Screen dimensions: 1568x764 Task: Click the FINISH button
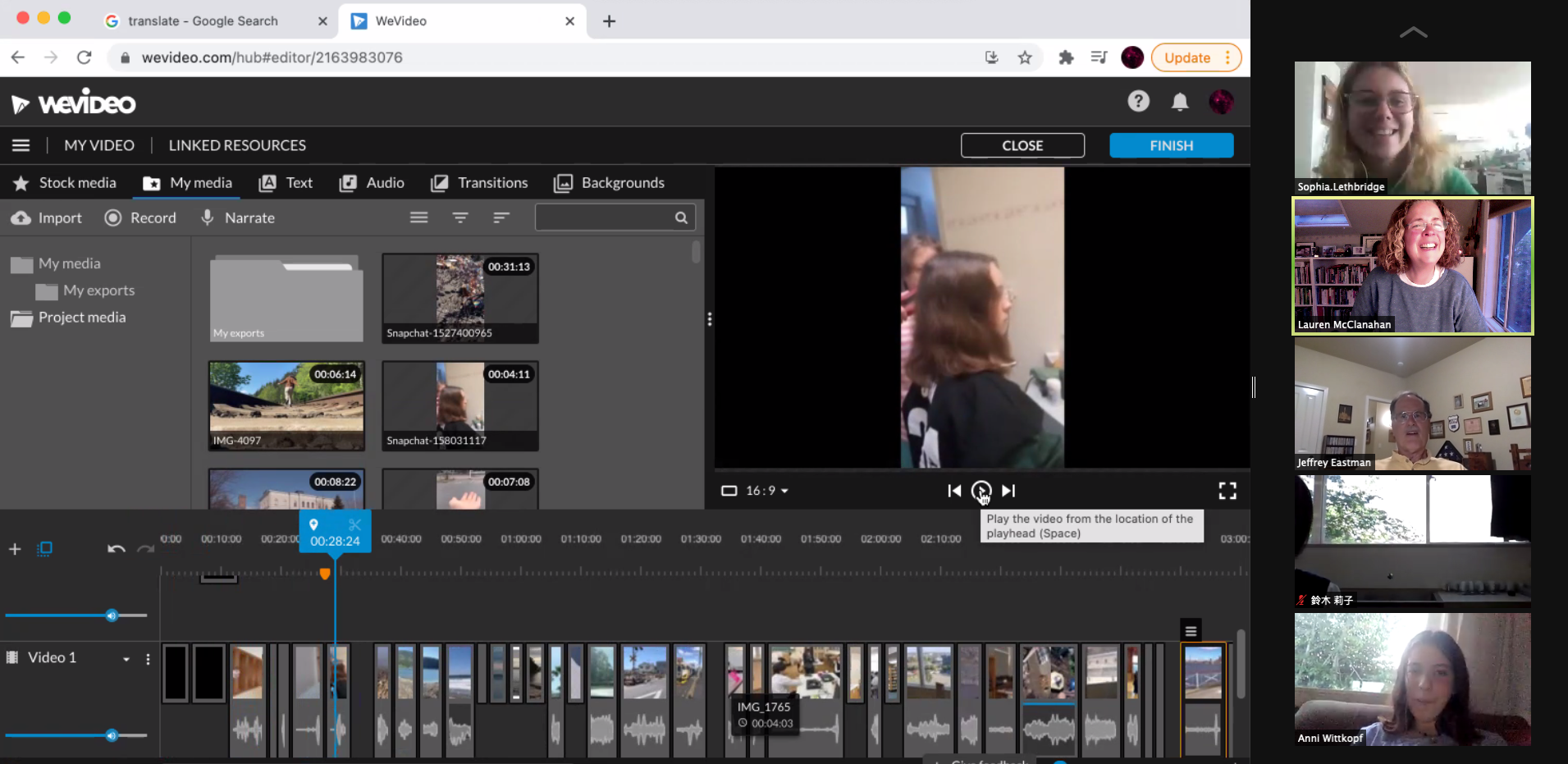tap(1172, 145)
